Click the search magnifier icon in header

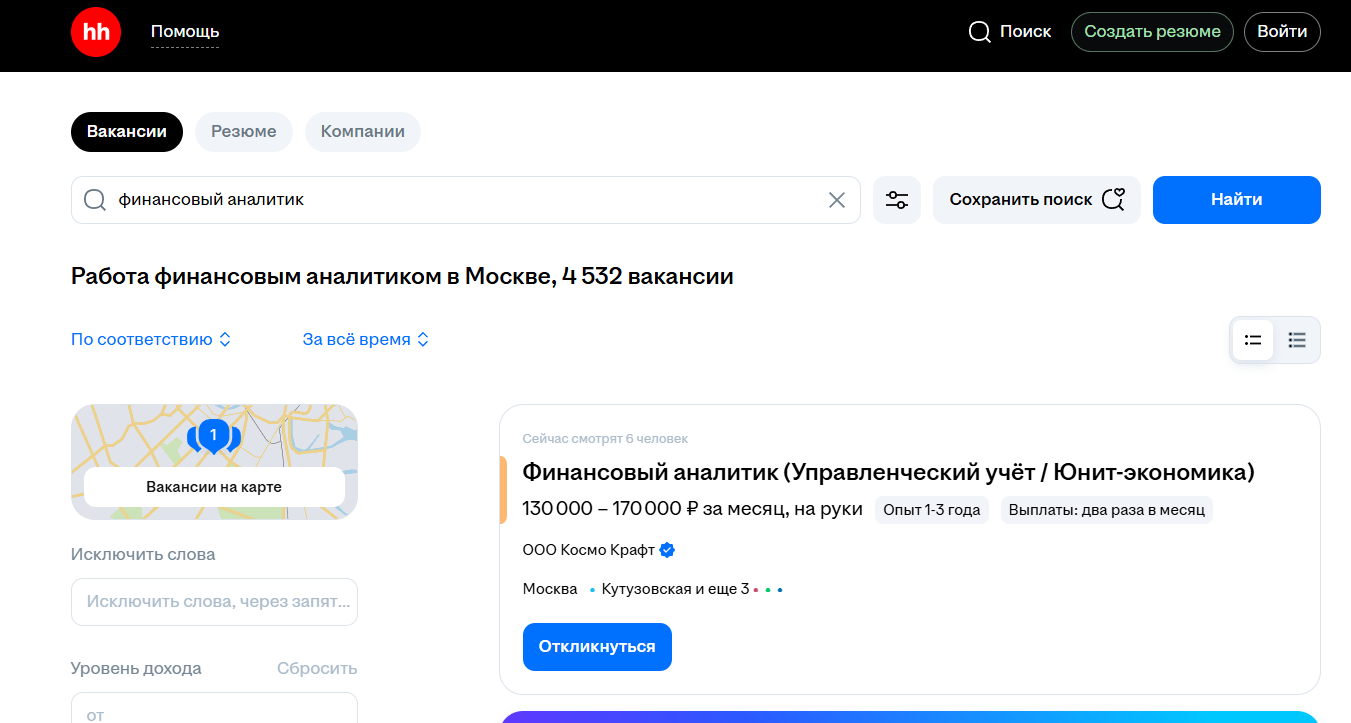click(979, 32)
